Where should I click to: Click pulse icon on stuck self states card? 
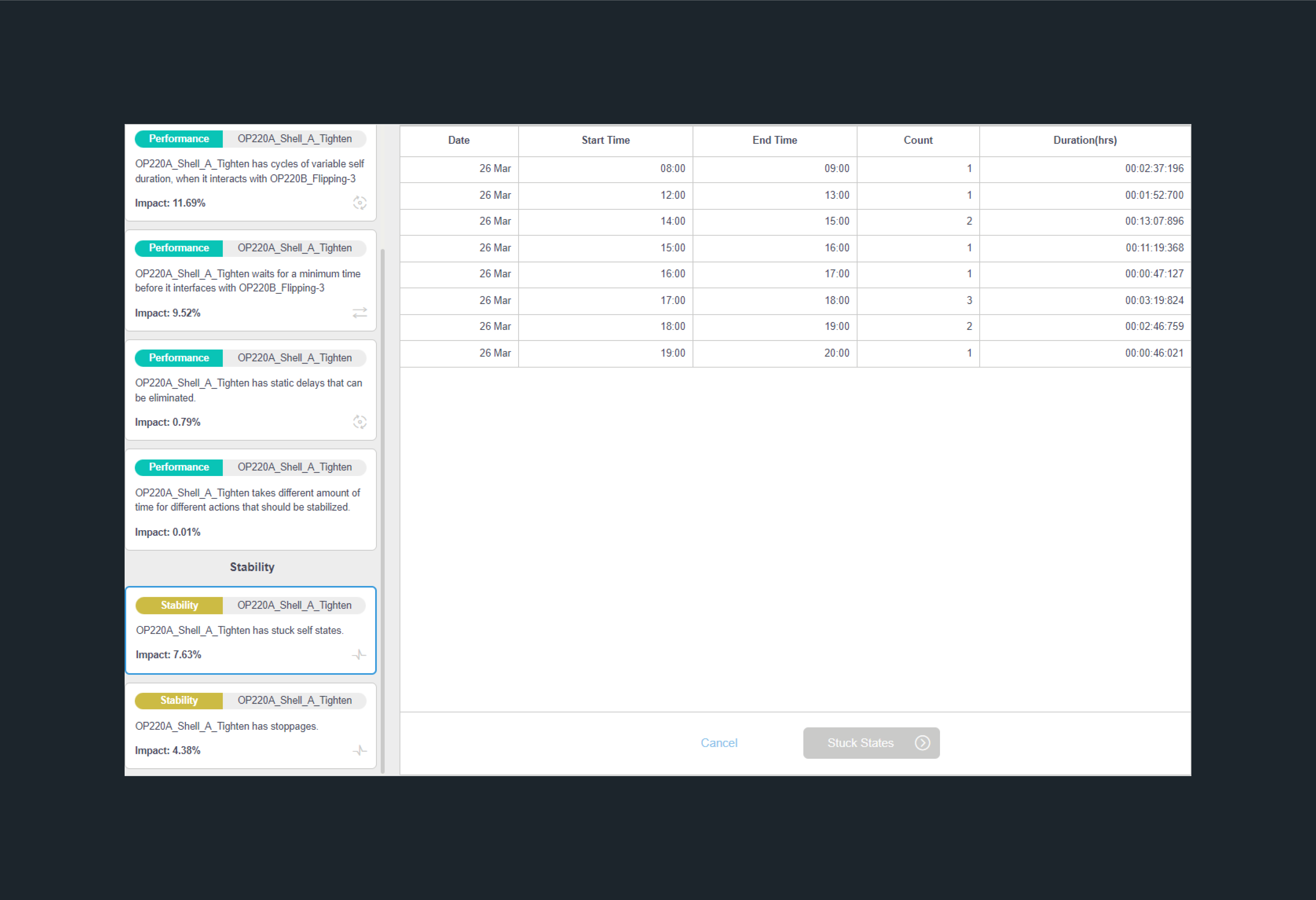click(x=359, y=655)
